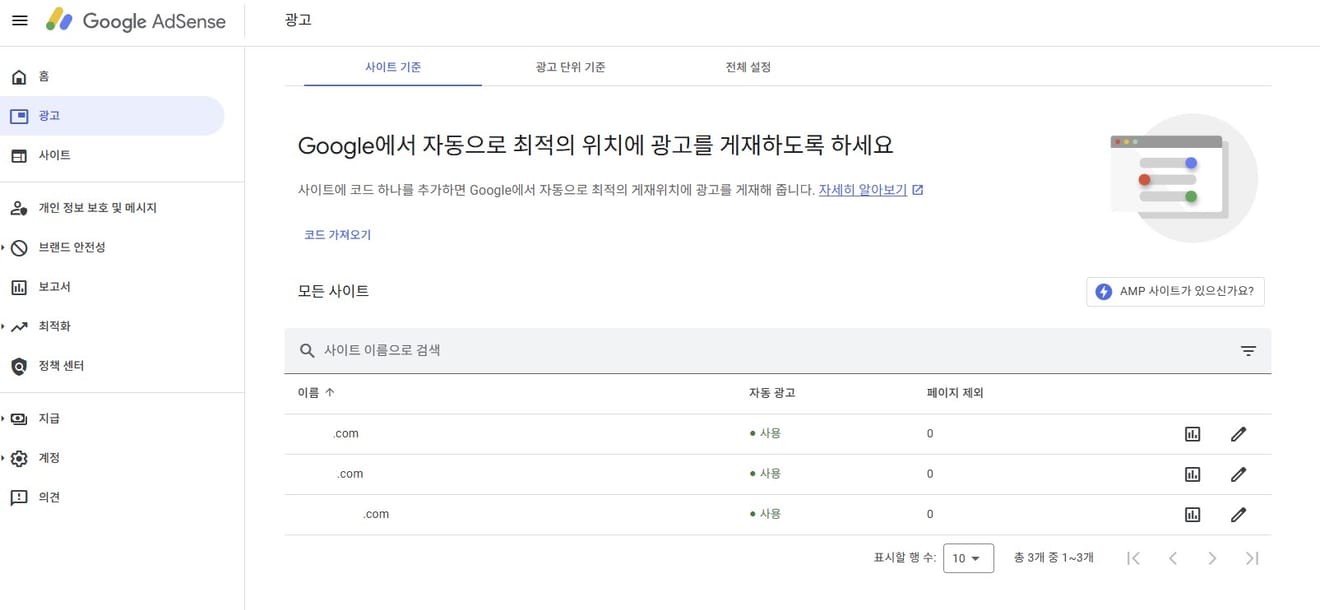Screen dimensions: 1320x610
Task: Switch to the 전체 설정 tab
Action: (748, 67)
